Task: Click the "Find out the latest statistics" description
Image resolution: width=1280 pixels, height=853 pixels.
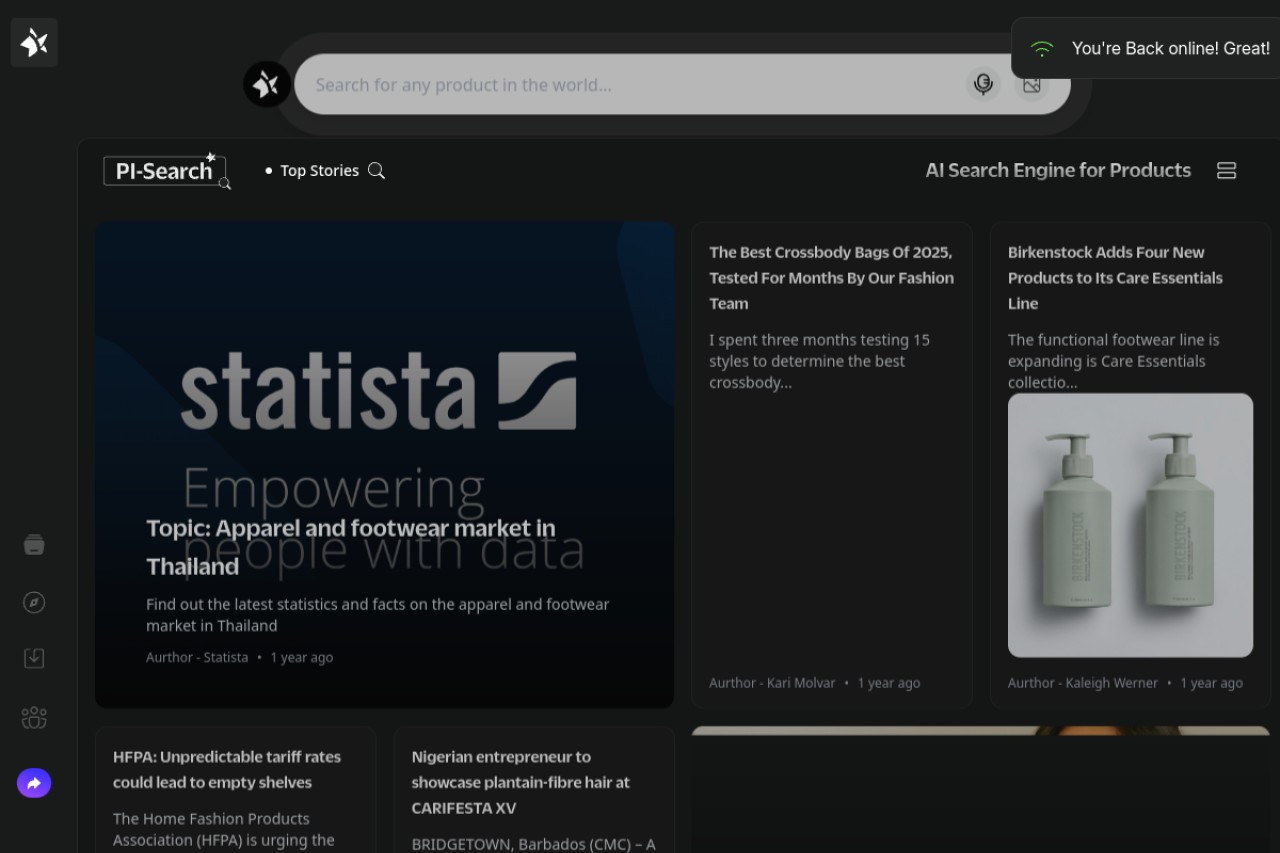Action: [377, 615]
